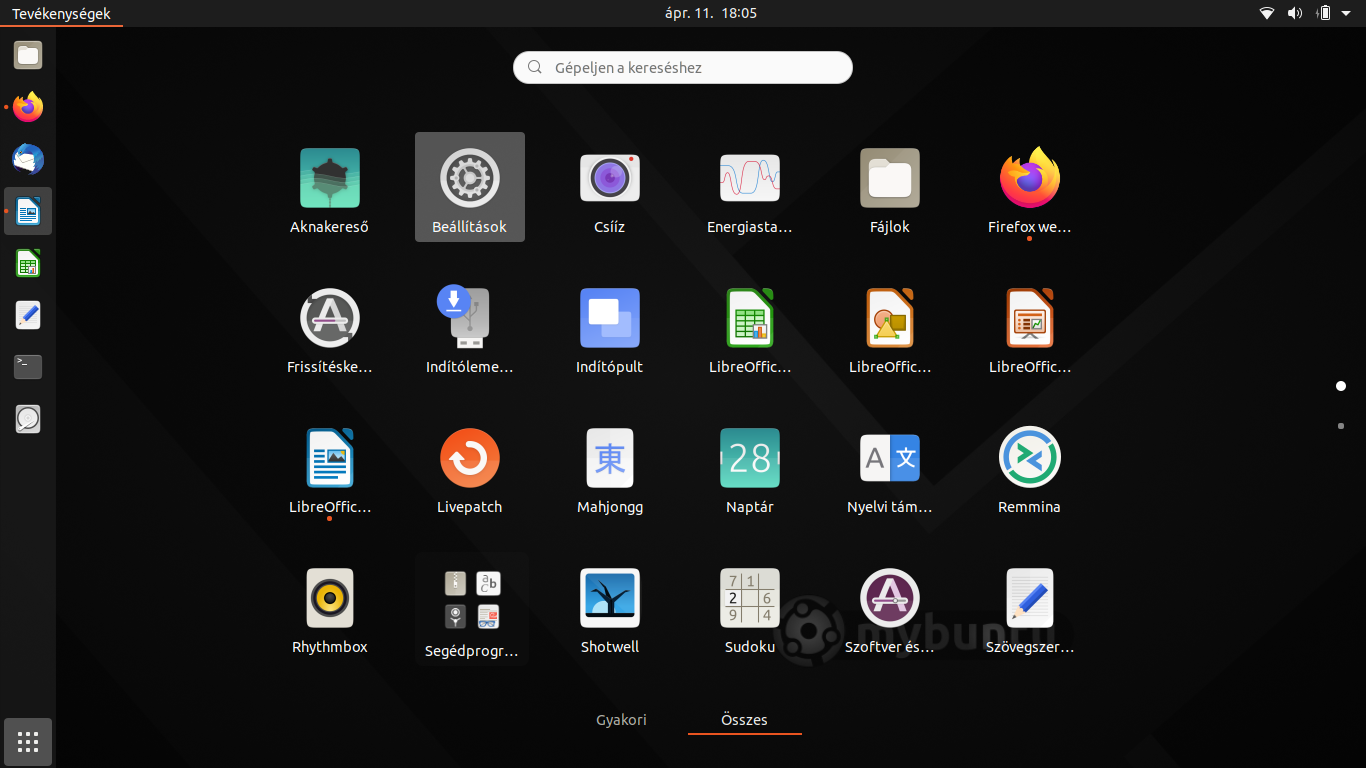Image resolution: width=1366 pixels, height=768 pixels.
Task: Open system menu dropdown arrow in top bar
Action: 1345,13
